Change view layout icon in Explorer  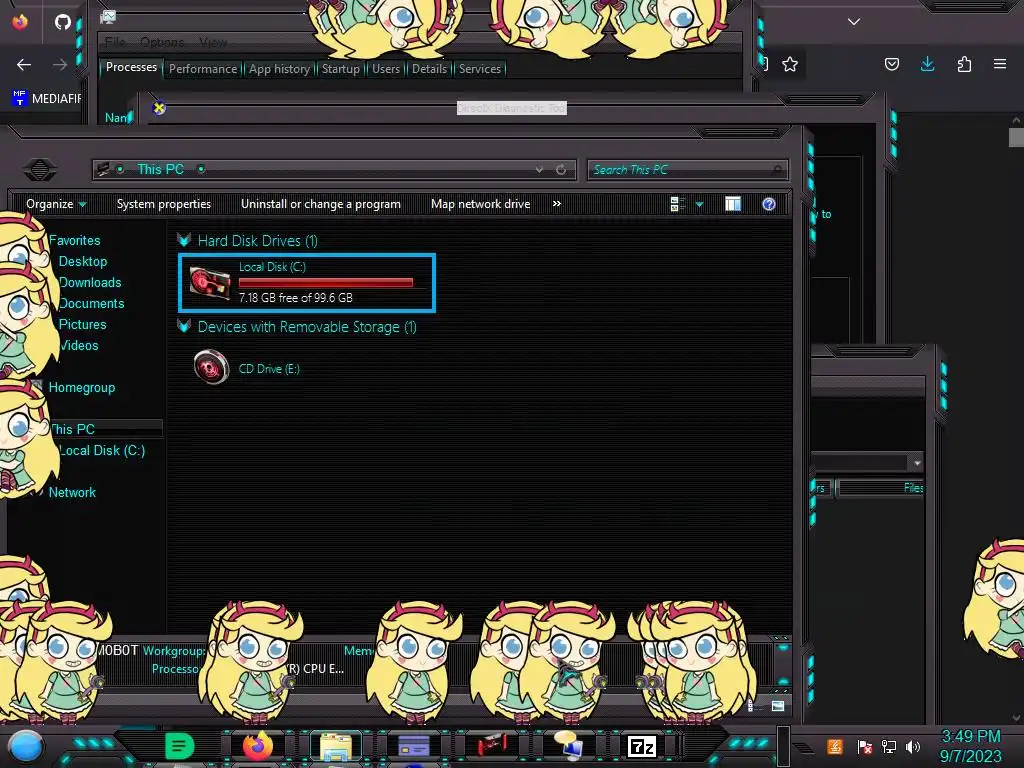click(677, 204)
